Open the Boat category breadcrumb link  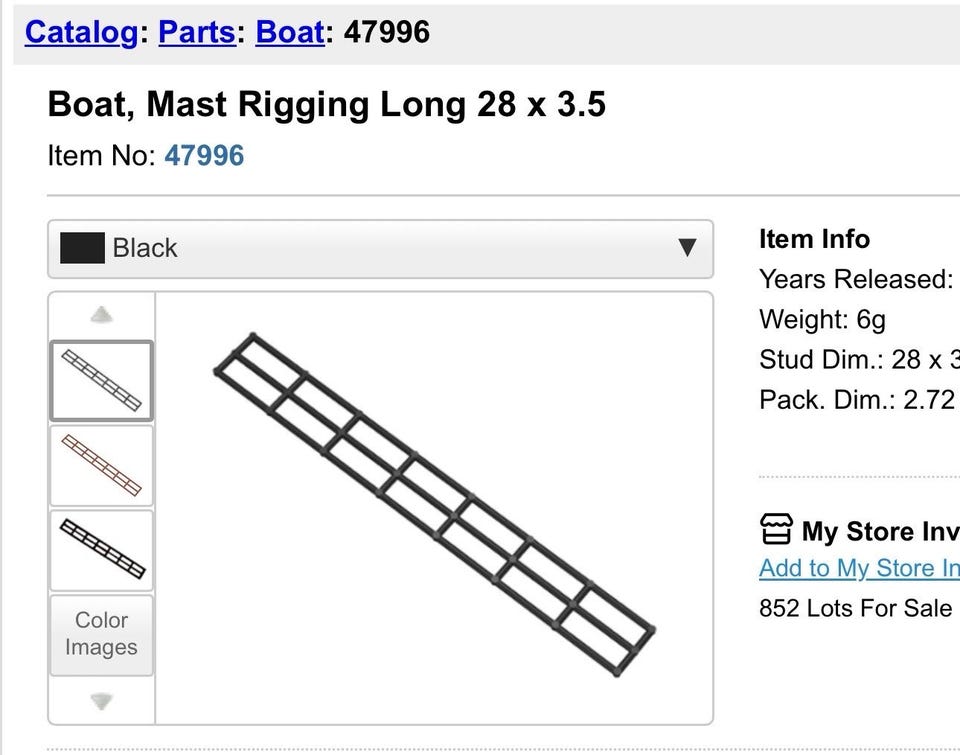[289, 32]
